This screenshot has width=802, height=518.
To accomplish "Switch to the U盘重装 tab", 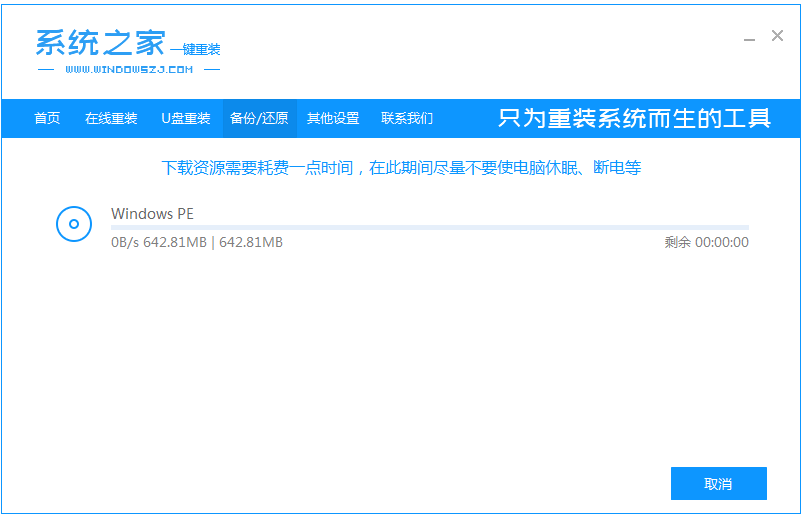I will point(186,118).
